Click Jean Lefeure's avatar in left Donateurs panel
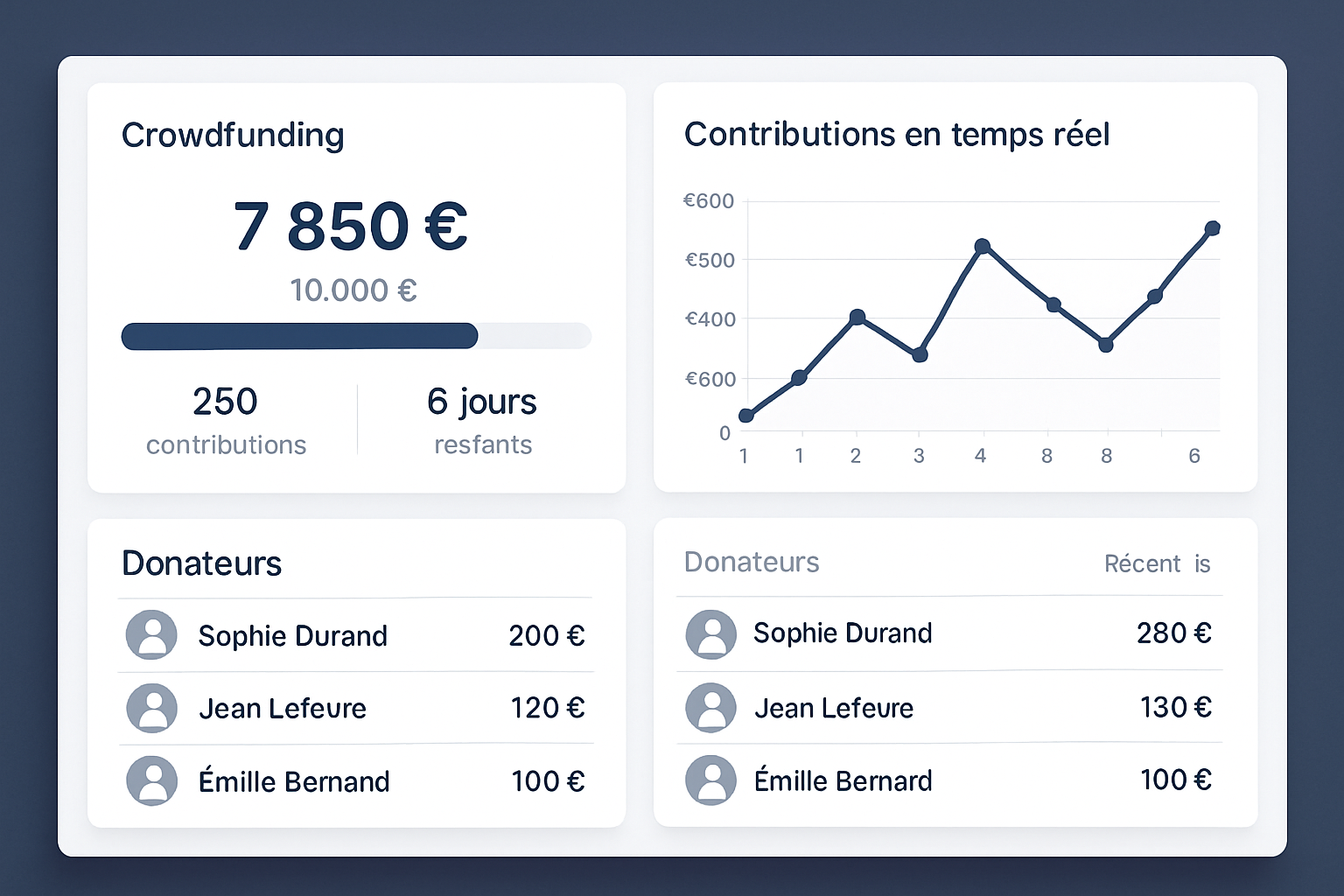The width and height of the screenshot is (1344, 896). pyautogui.click(x=152, y=708)
